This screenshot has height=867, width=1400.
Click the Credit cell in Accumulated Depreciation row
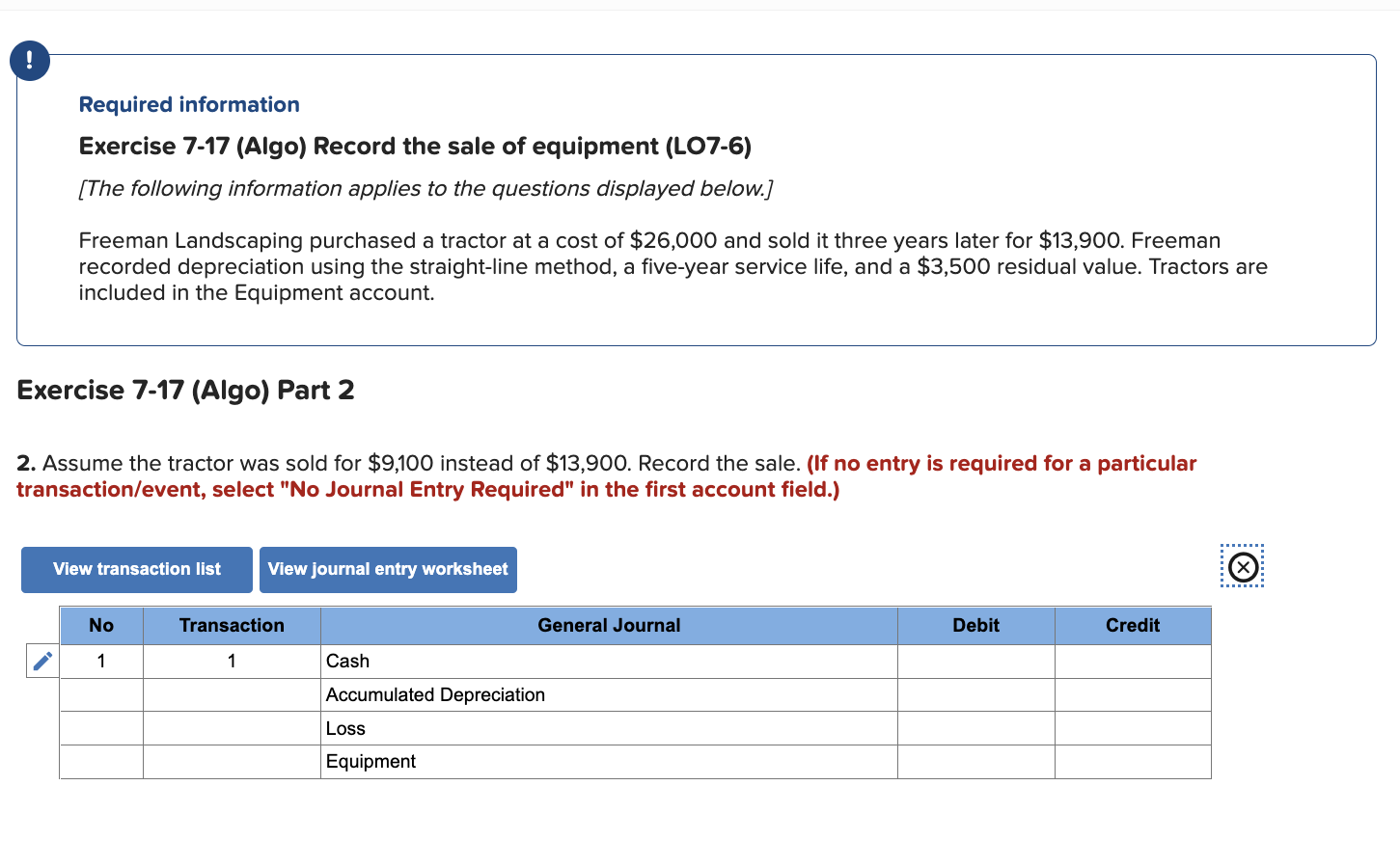tap(1133, 694)
